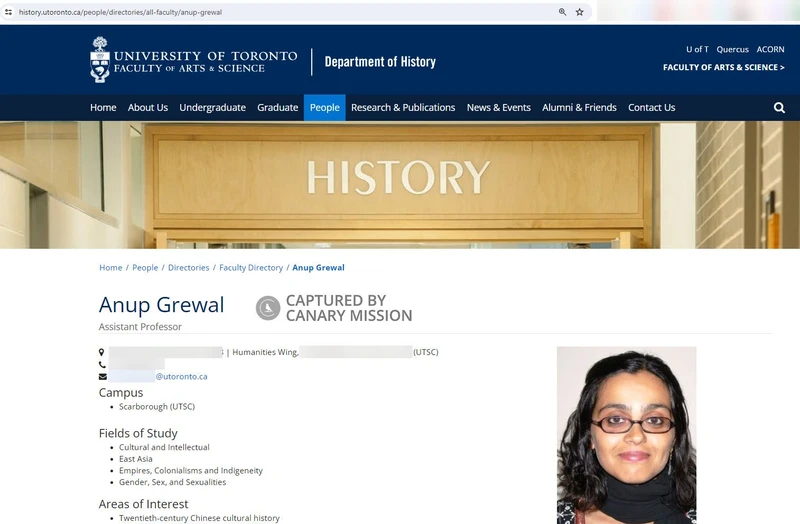
Task: Open the Undergraduate menu
Action: point(212,108)
